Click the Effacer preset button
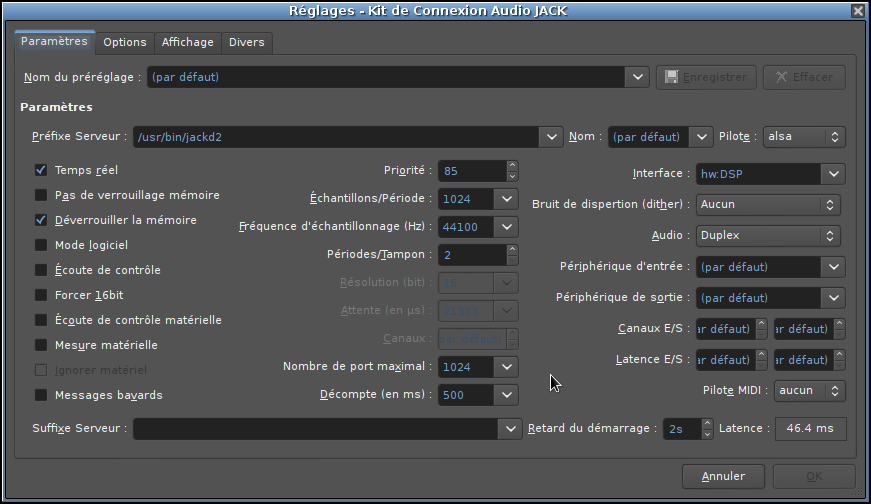871x504 pixels. pos(804,77)
